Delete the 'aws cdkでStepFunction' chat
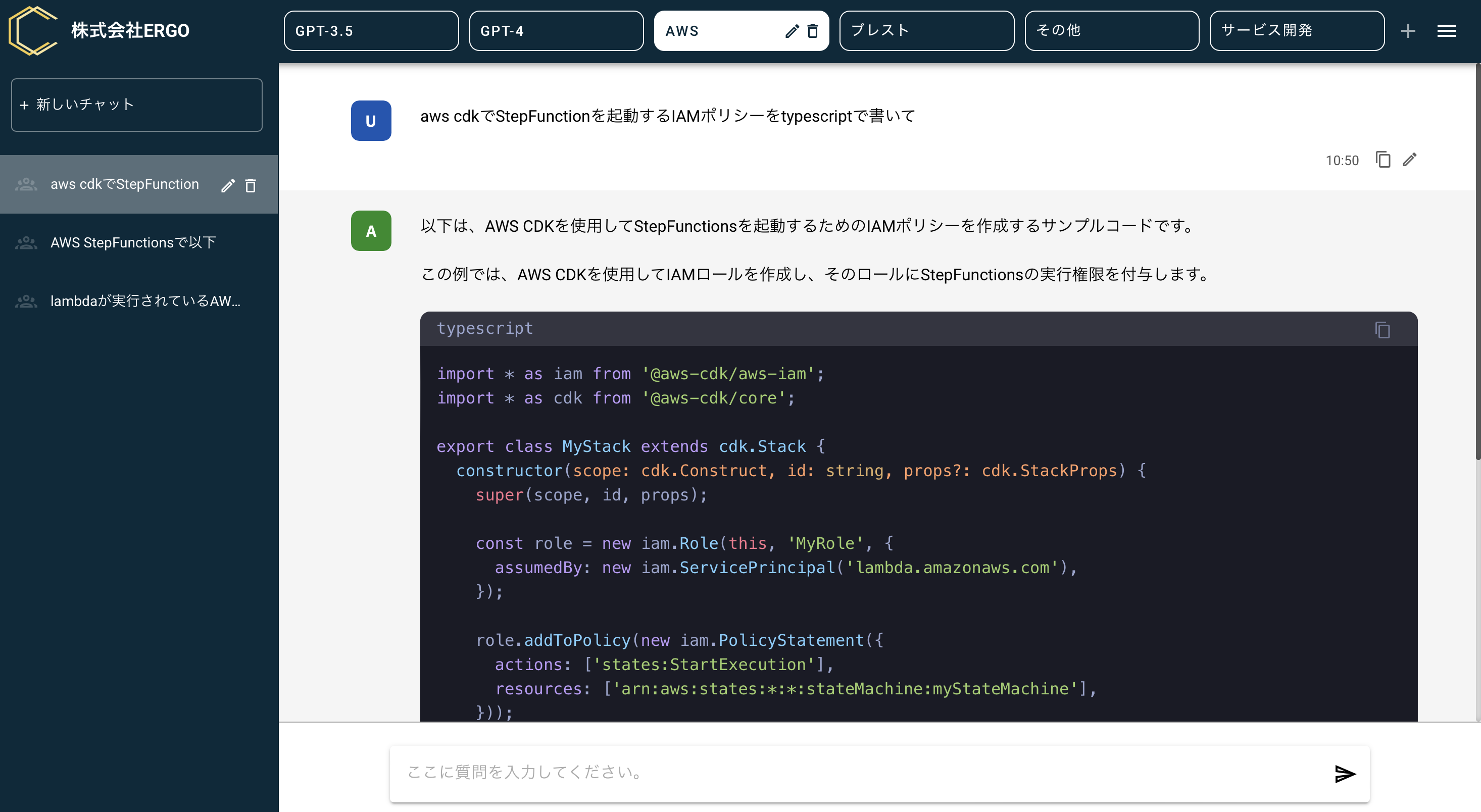1481x812 pixels. [250, 185]
